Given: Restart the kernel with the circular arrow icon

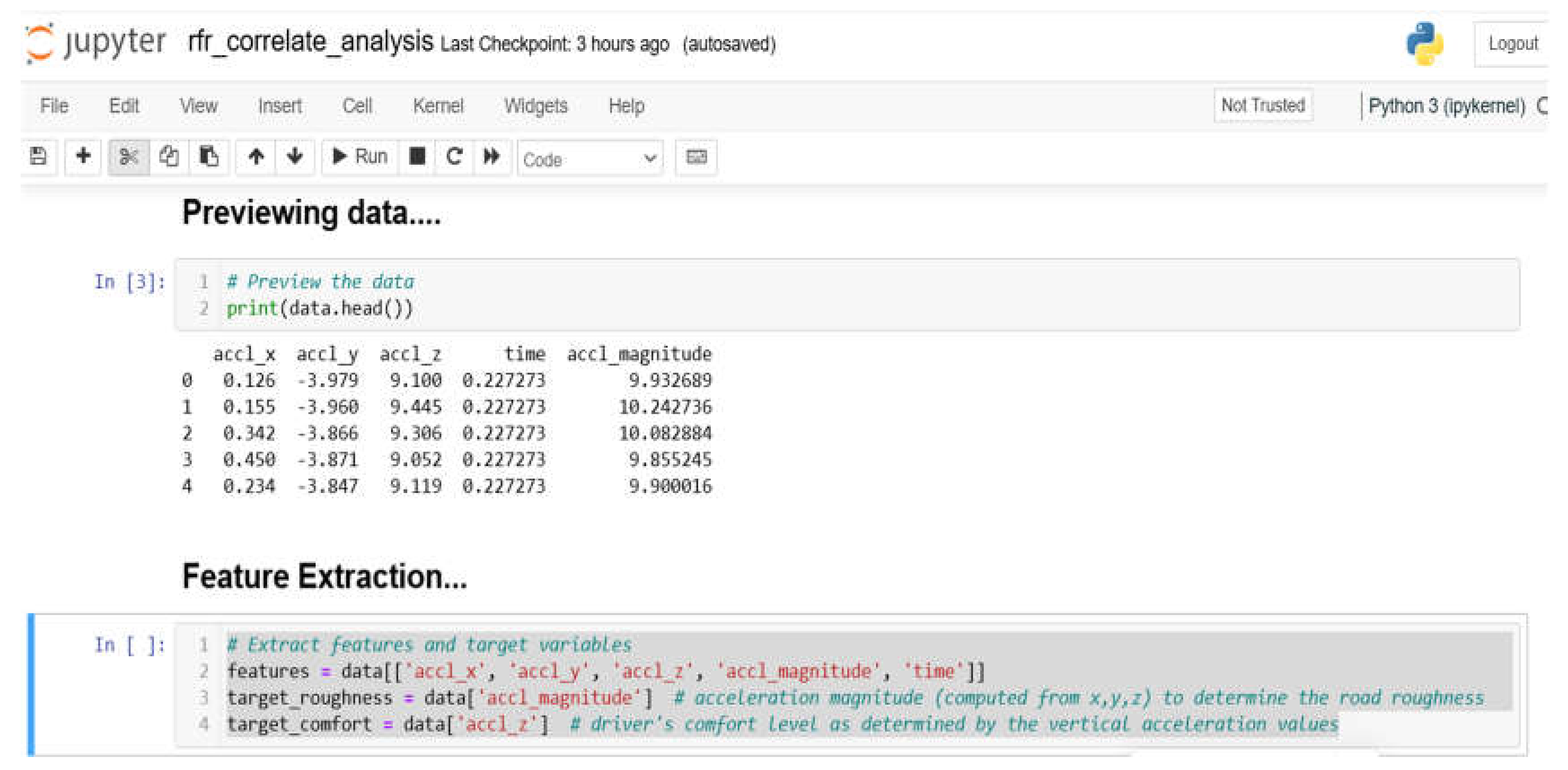Looking at the screenshot, I should coord(454,156).
